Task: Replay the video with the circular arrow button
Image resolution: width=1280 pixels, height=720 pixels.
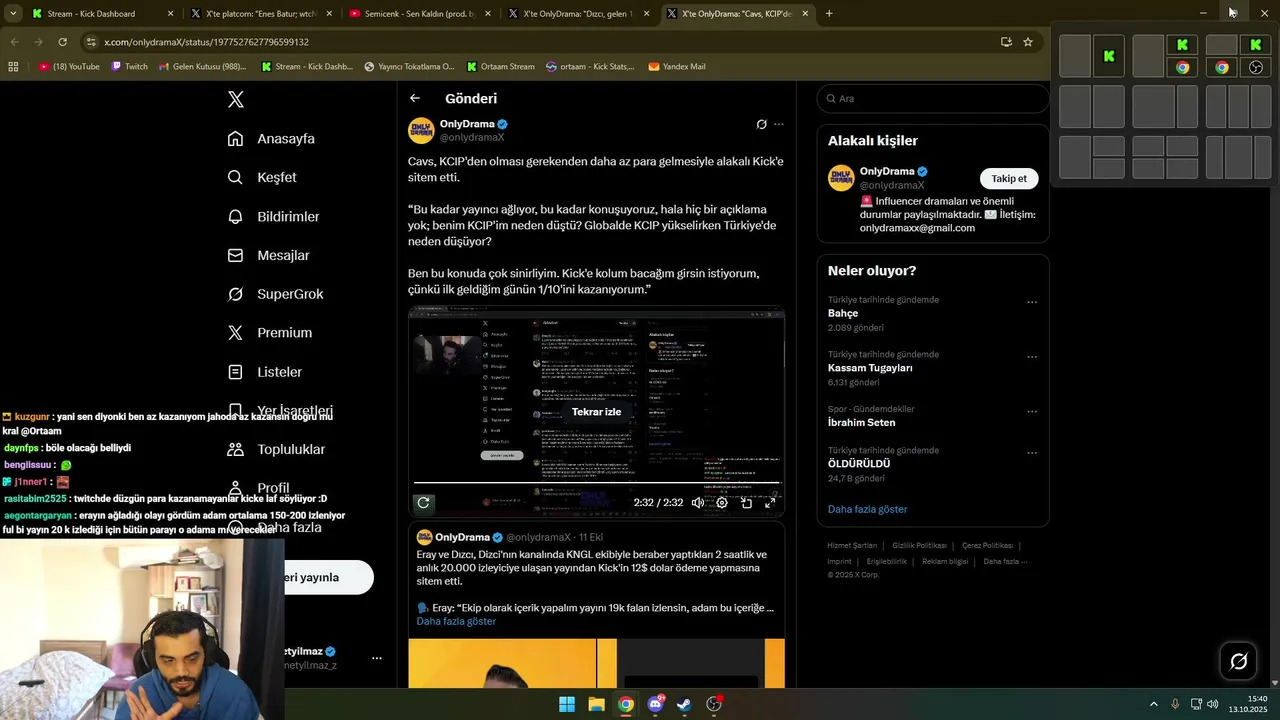Action: point(424,503)
